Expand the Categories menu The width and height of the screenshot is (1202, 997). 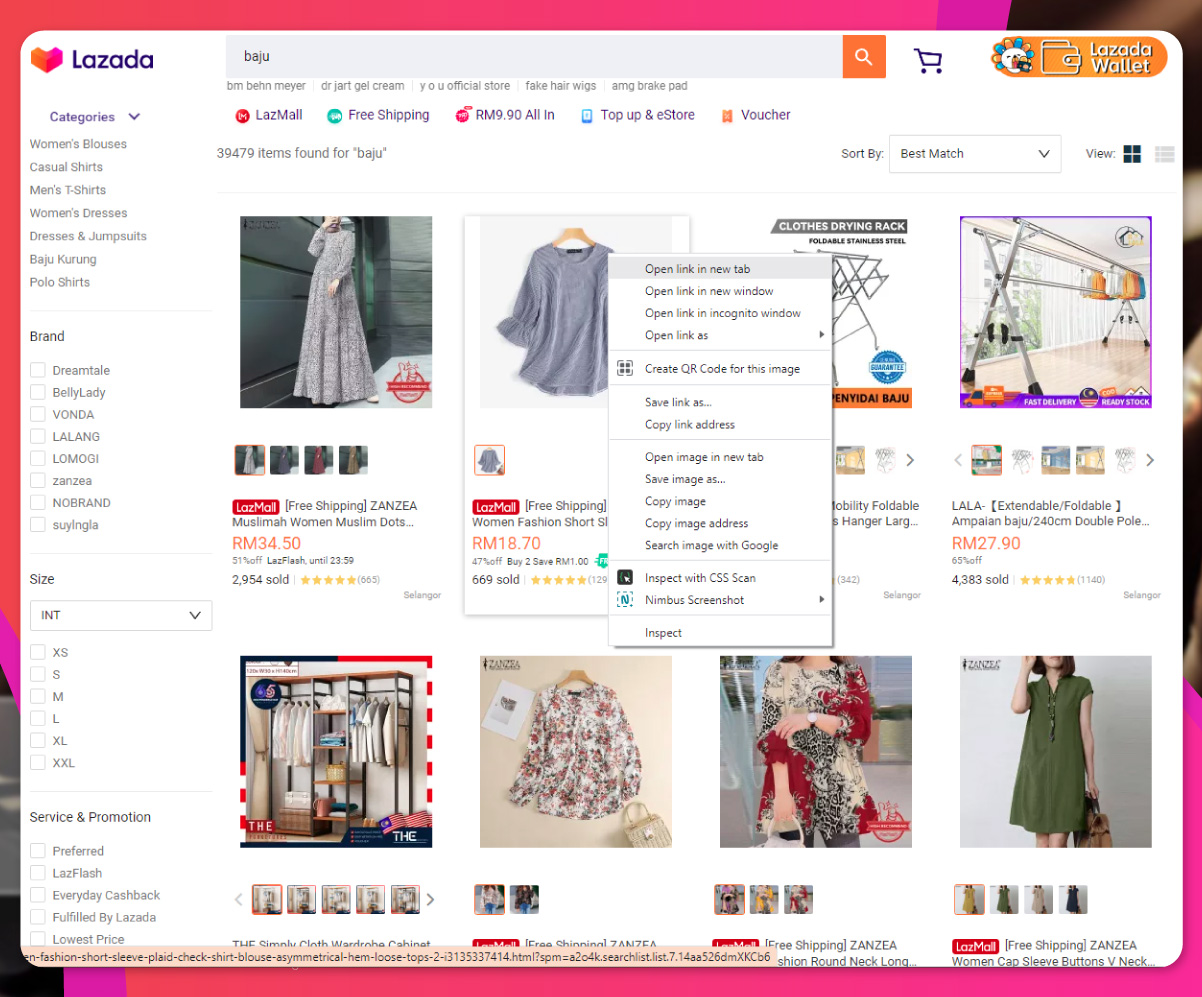coord(93,116)
